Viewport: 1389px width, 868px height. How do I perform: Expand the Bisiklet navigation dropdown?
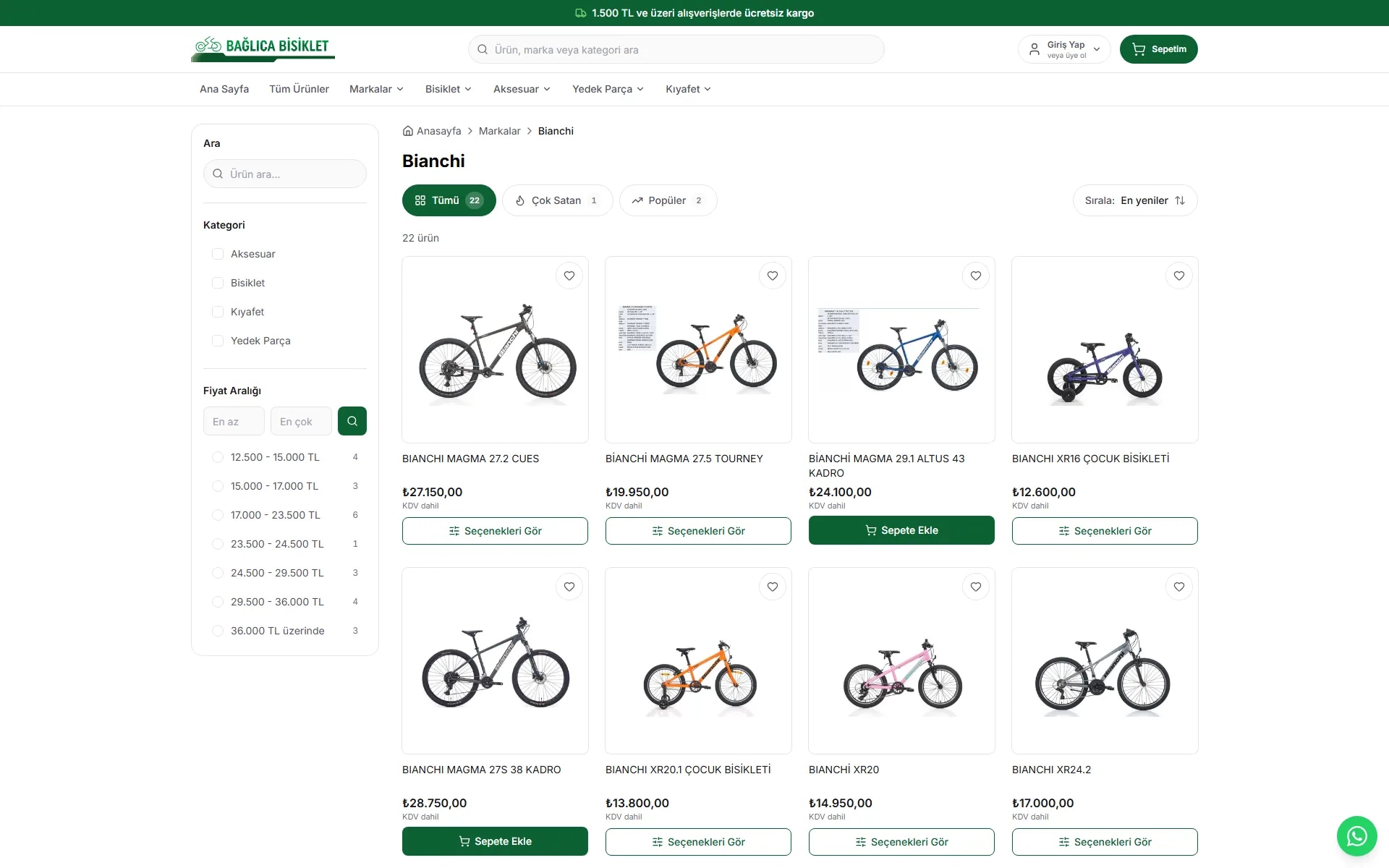(x=449, y=89)
